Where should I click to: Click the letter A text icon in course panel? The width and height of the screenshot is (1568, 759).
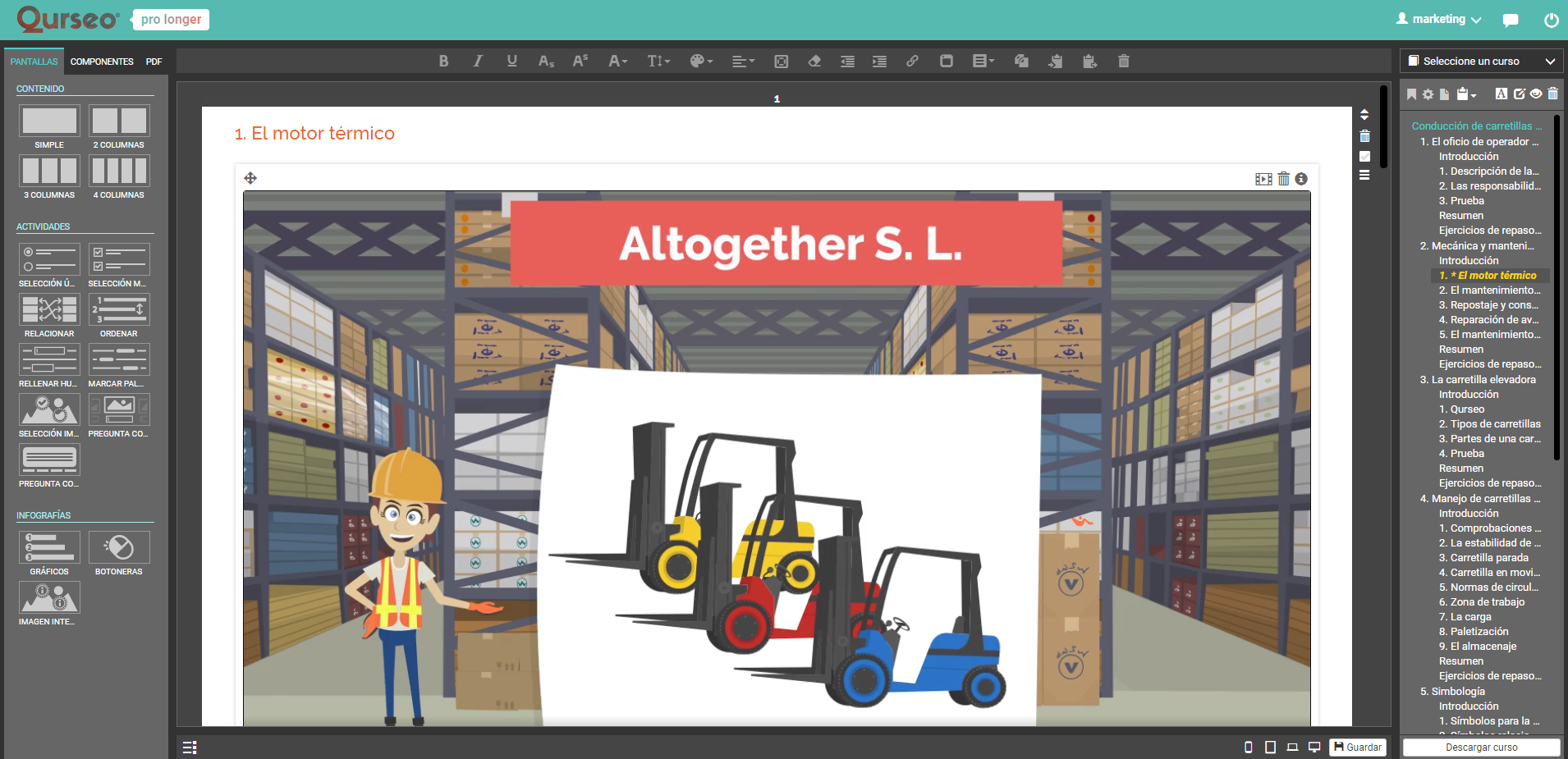click(x=1502, y=94)
